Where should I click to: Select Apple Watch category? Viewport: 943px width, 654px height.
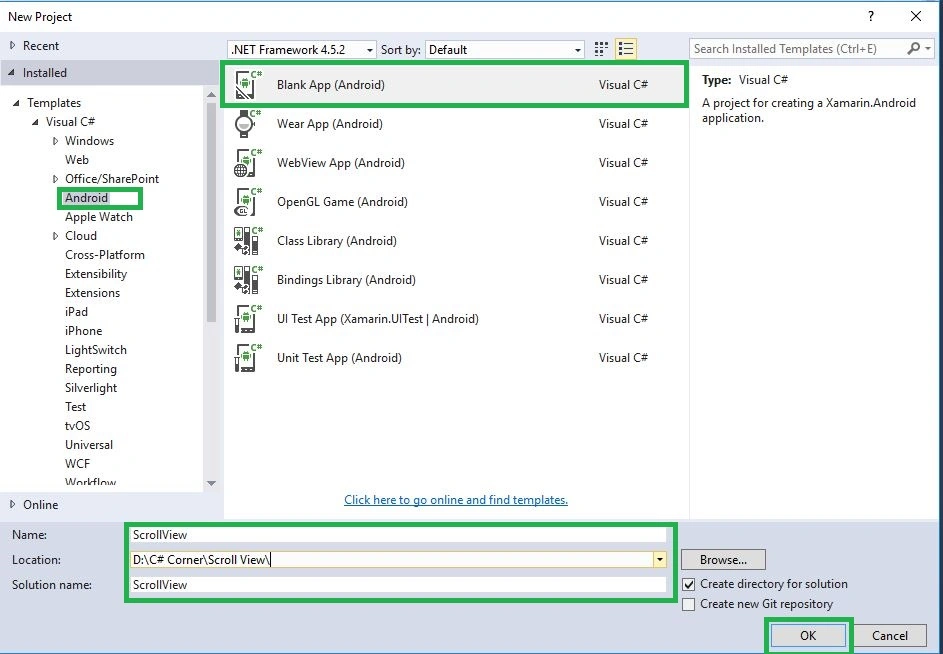(99, 217)
